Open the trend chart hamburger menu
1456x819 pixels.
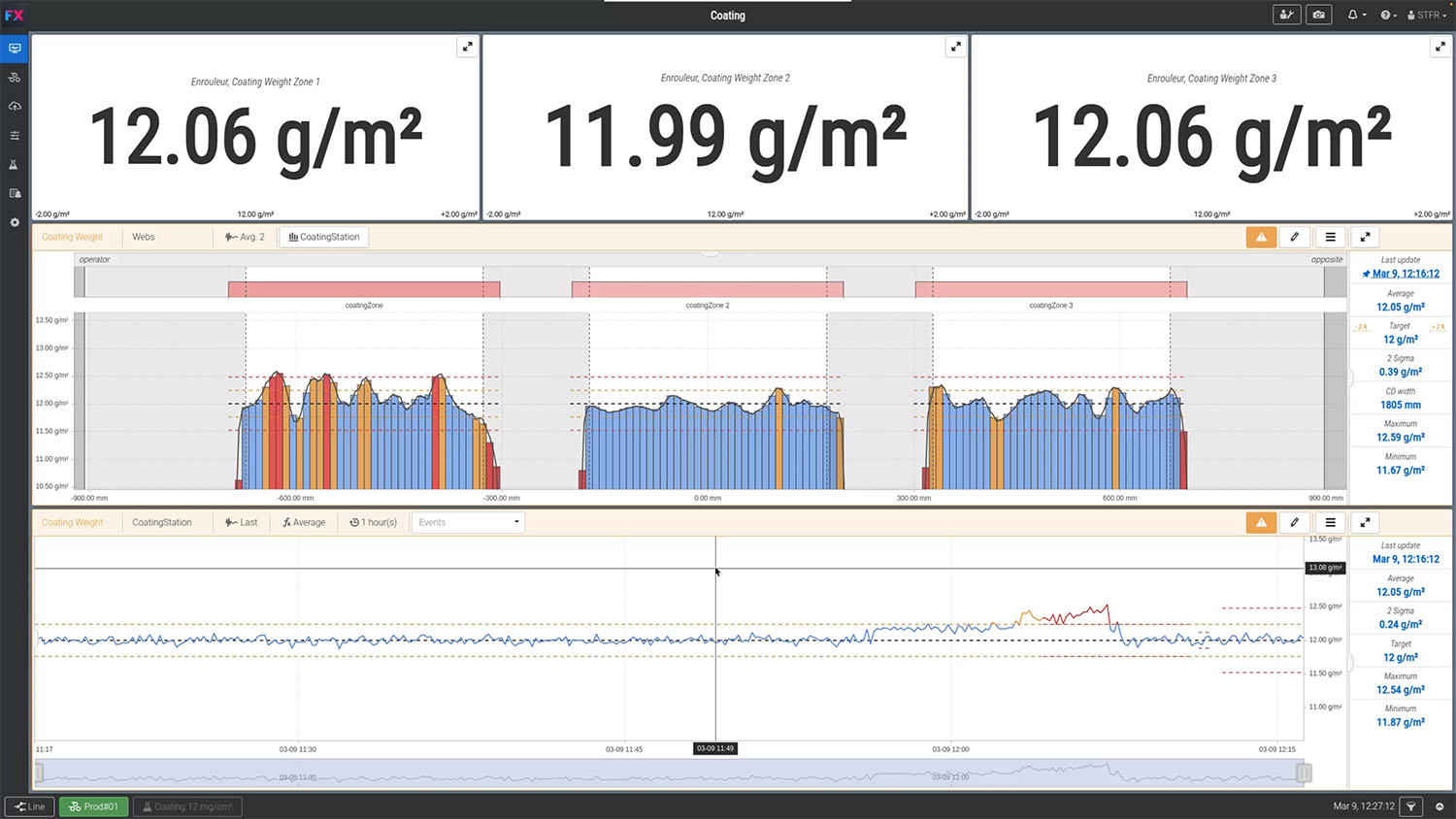point(1330,522)
